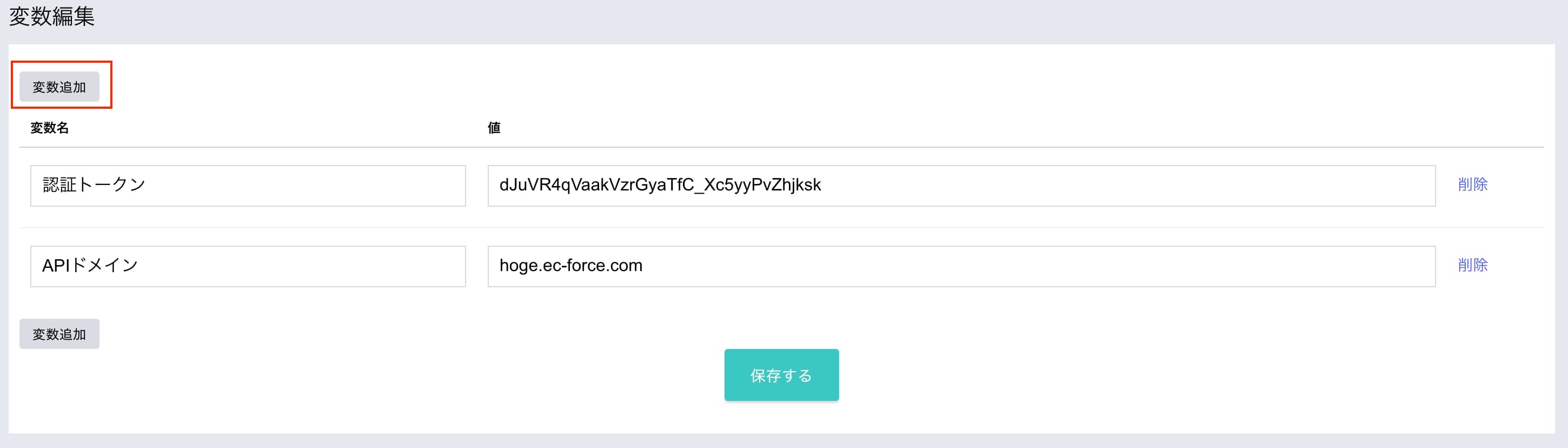Click 削除 beside the hoge.ec-force.com value
Screen dimensions: 1568x448
(x=1472, y=265)
